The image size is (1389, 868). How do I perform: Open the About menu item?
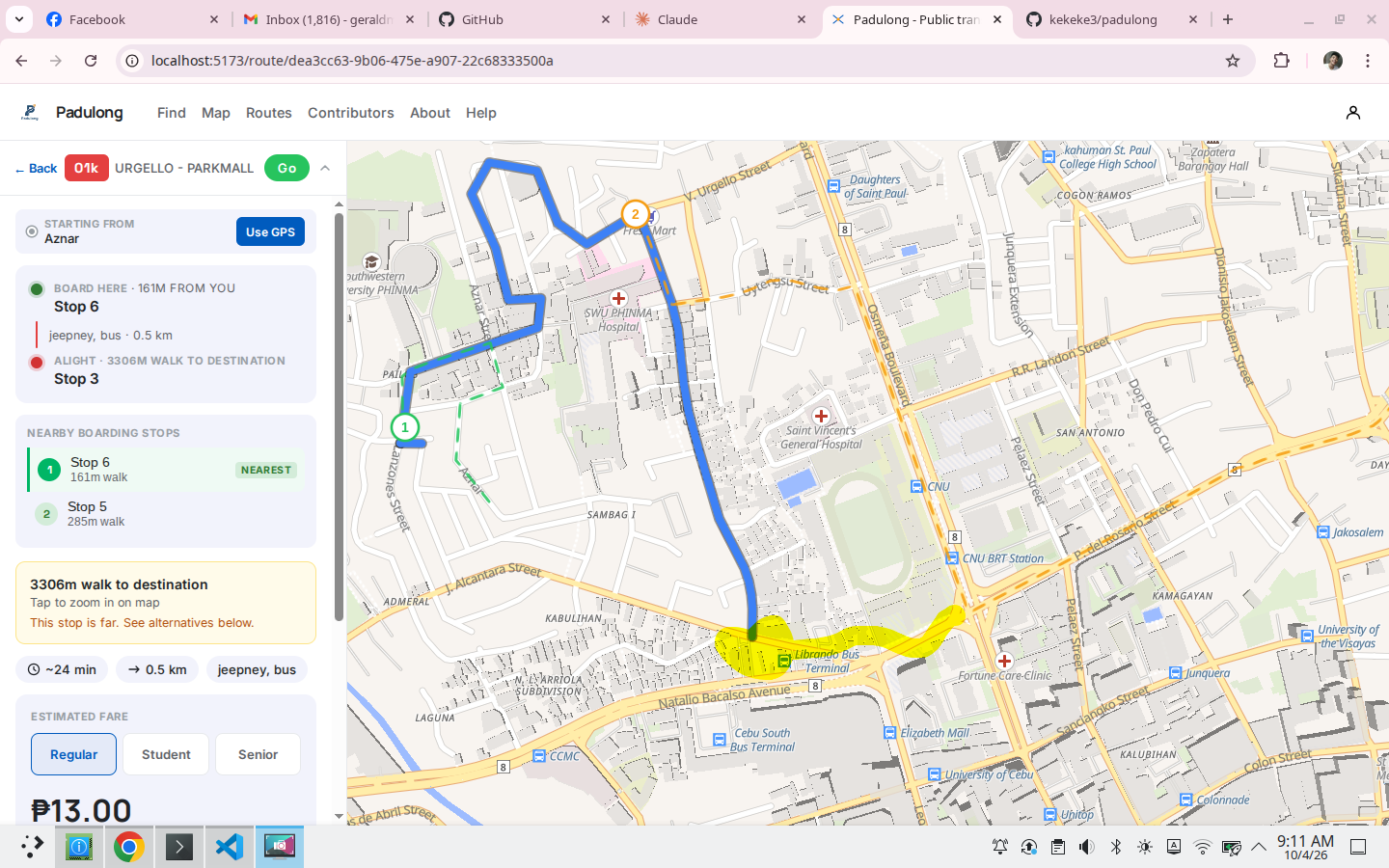(430, 113)
